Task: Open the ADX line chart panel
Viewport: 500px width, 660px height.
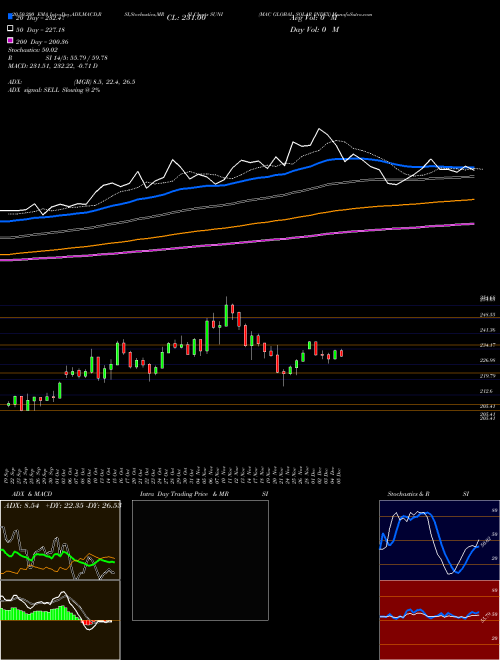Action: pos(60,540)
